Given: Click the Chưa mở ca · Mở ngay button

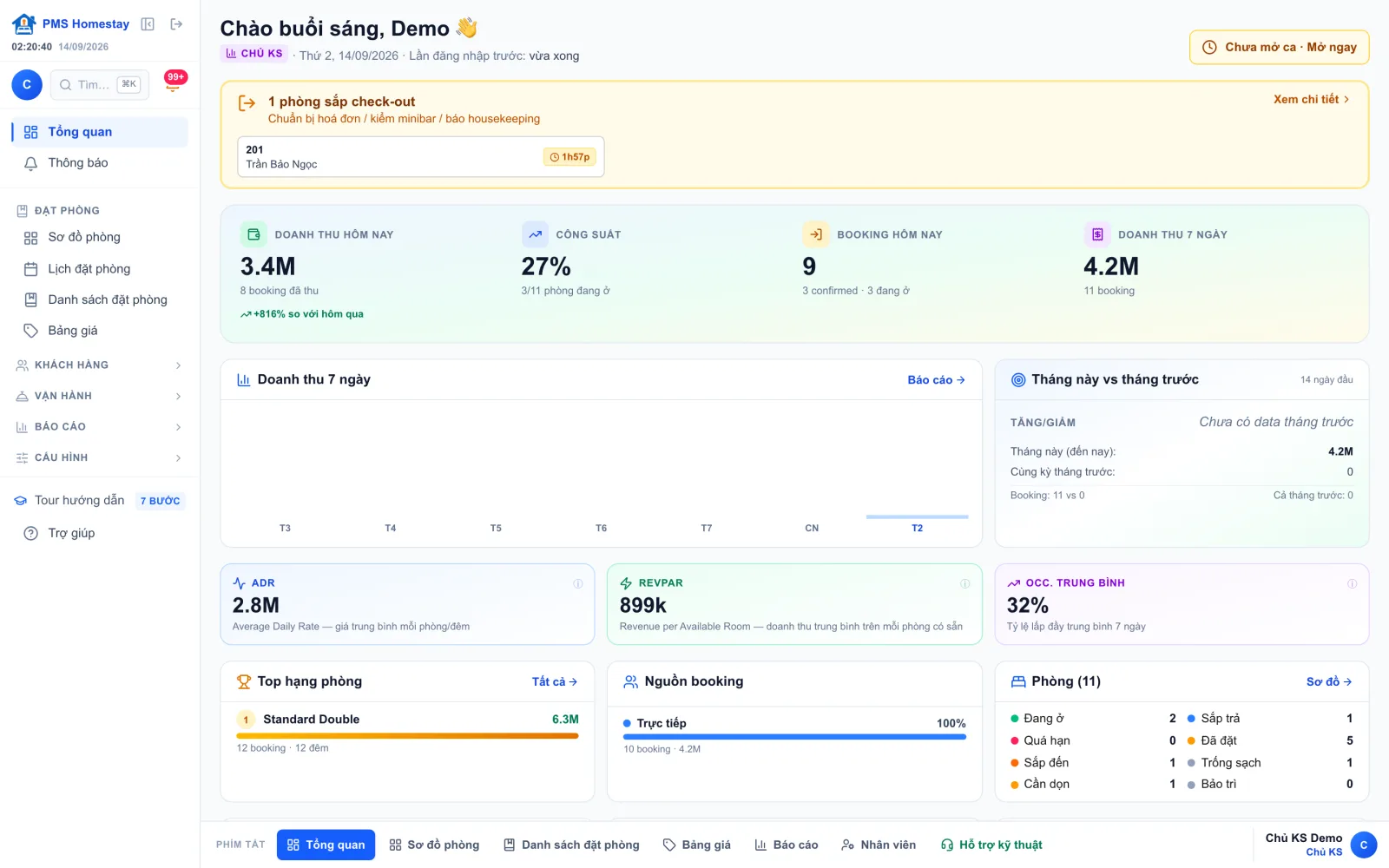Looking at the screenshot, I should [x=1279, y=47].
